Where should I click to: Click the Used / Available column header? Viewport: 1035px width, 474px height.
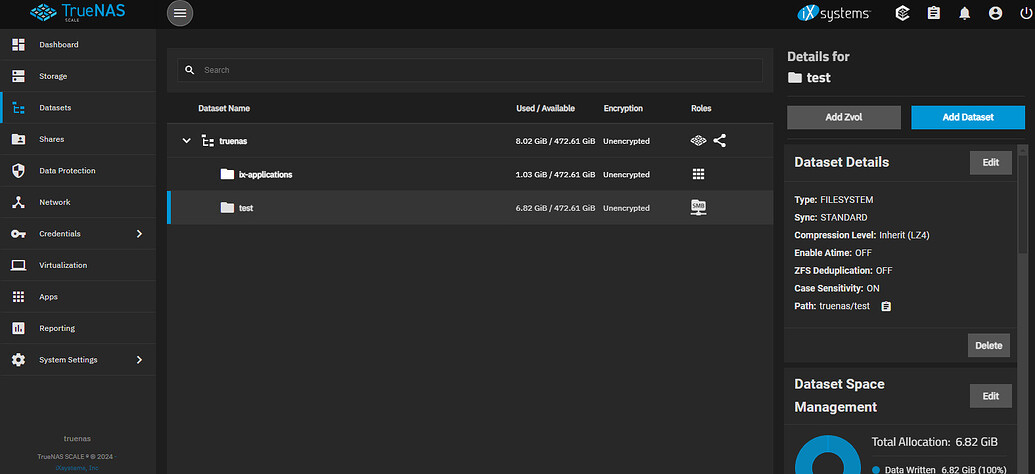coord(545,108)
